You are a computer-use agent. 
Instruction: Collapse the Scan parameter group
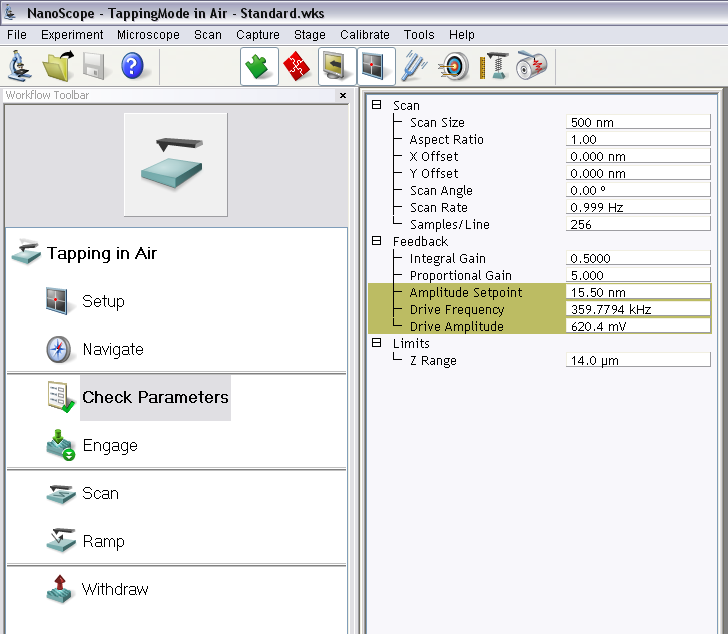377,105
